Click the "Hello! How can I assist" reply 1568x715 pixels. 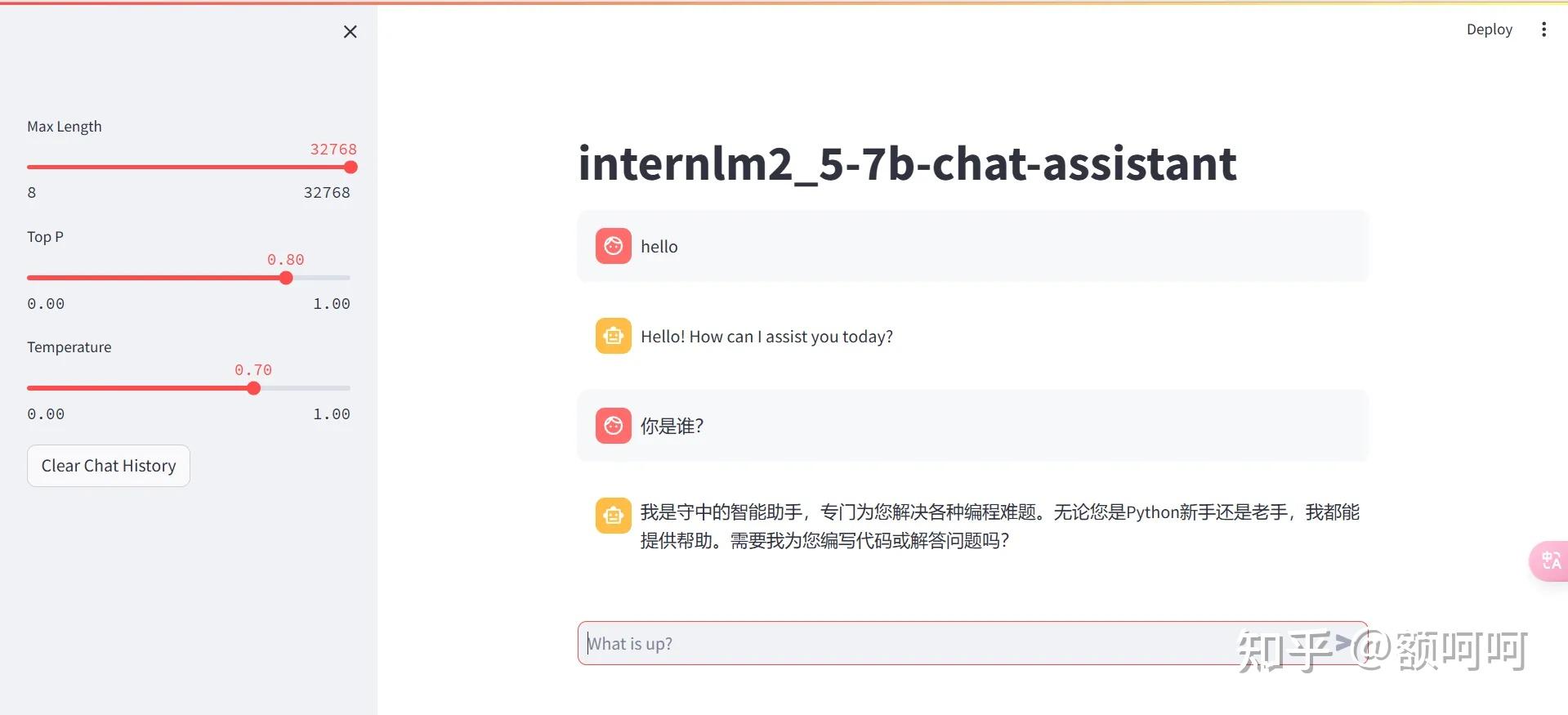[x=766, y=337]
